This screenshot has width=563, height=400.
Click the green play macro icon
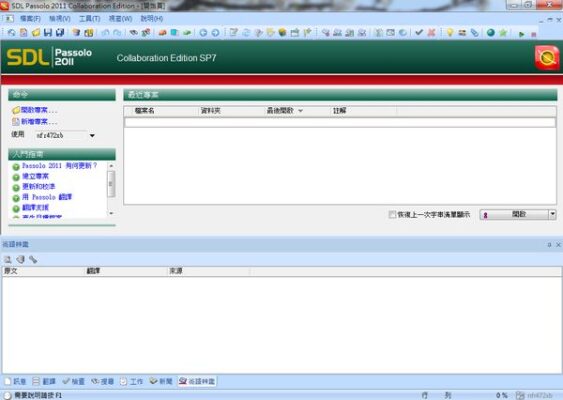[x=521, y=34]
